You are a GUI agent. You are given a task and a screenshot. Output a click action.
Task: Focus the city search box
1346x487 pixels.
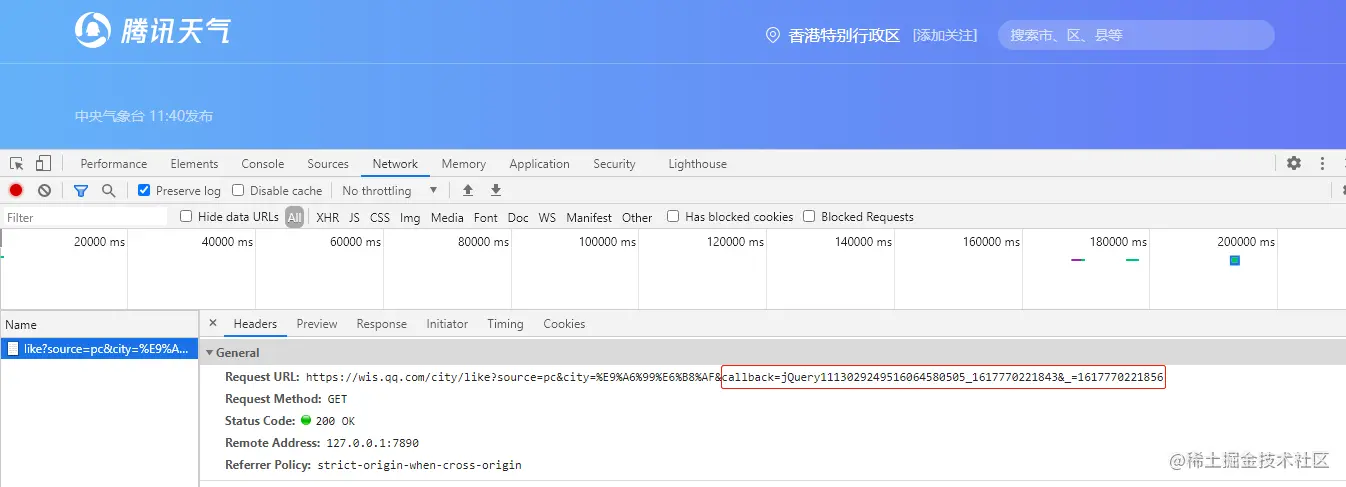point(1136,35)
